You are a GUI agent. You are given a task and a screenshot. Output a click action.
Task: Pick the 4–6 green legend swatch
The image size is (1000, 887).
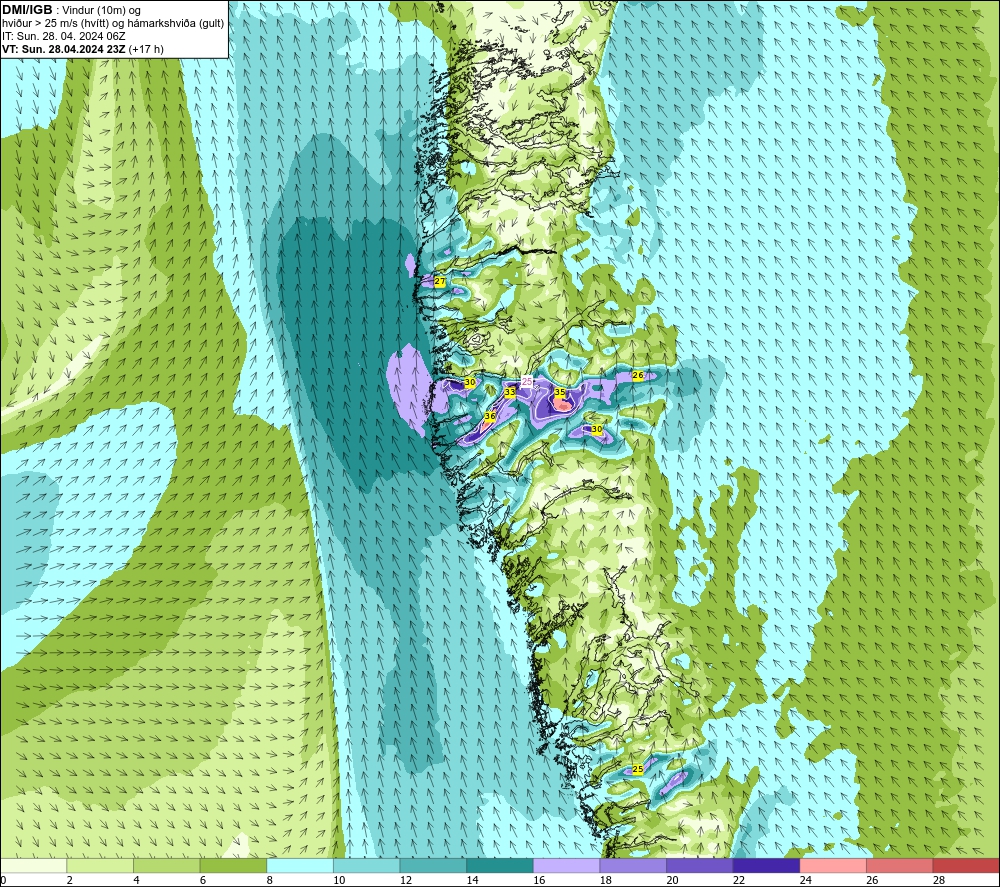[166, 865]
